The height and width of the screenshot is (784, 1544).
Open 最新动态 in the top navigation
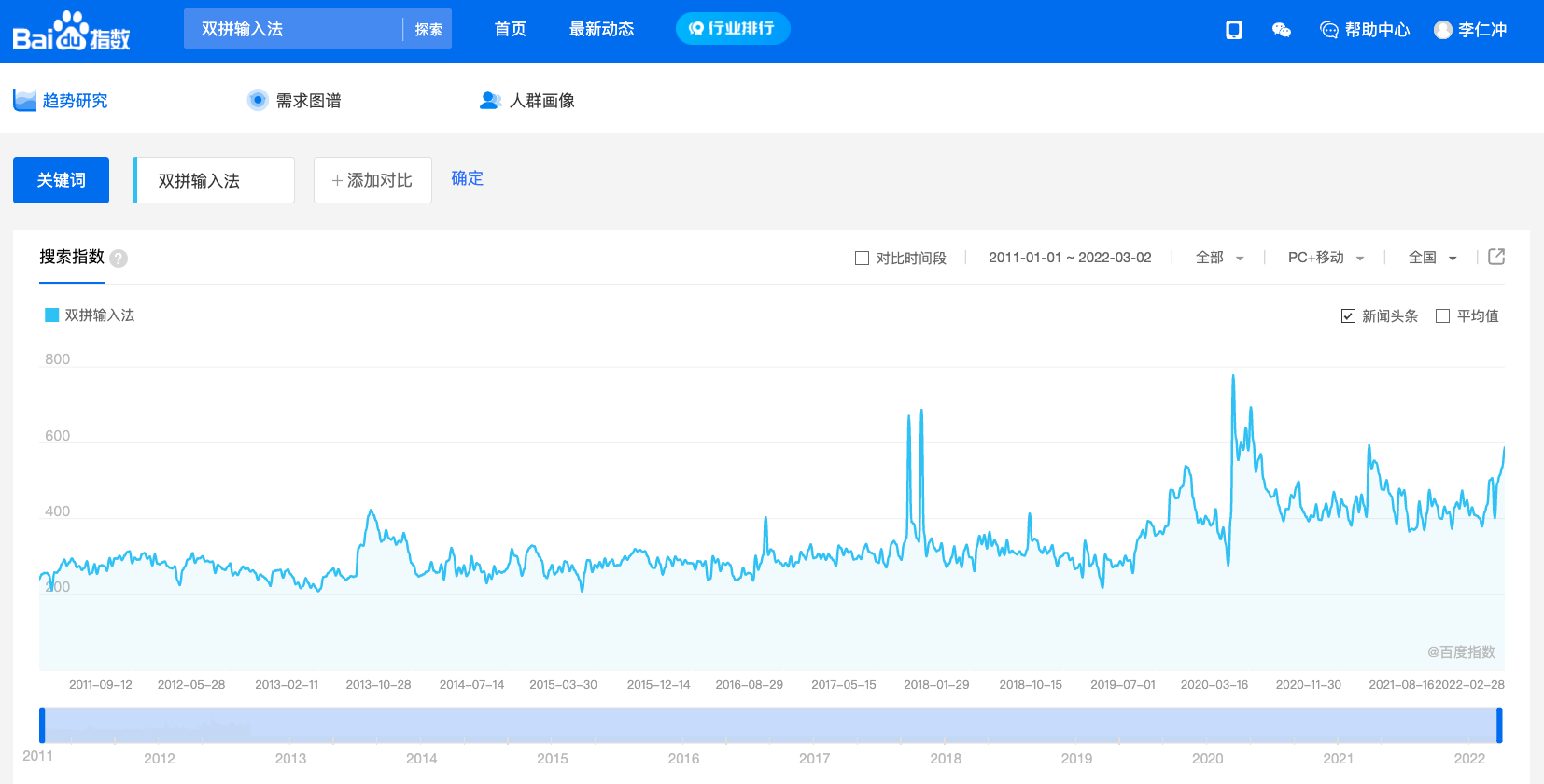pos(601,29)
